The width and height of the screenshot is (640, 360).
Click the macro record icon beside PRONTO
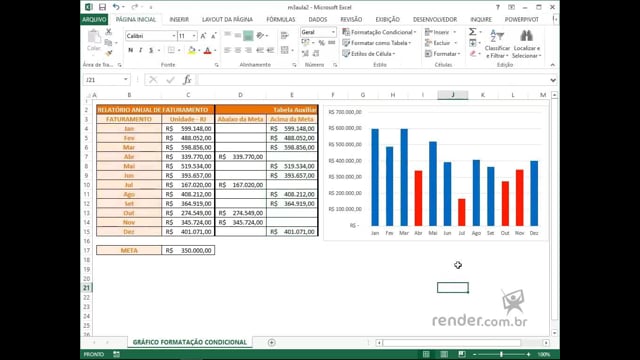[116, 354]
